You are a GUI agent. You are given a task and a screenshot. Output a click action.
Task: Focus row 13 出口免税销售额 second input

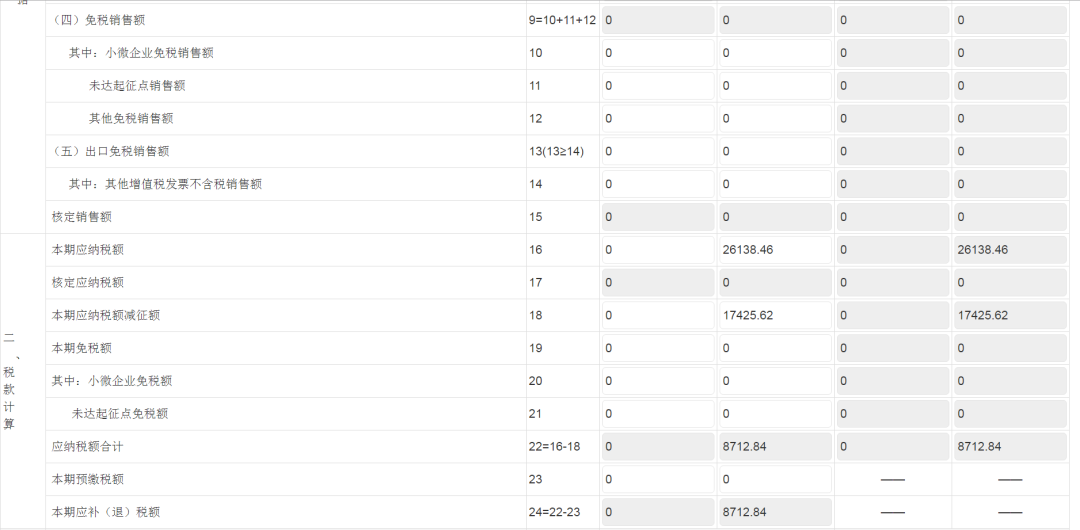[775, 151]
